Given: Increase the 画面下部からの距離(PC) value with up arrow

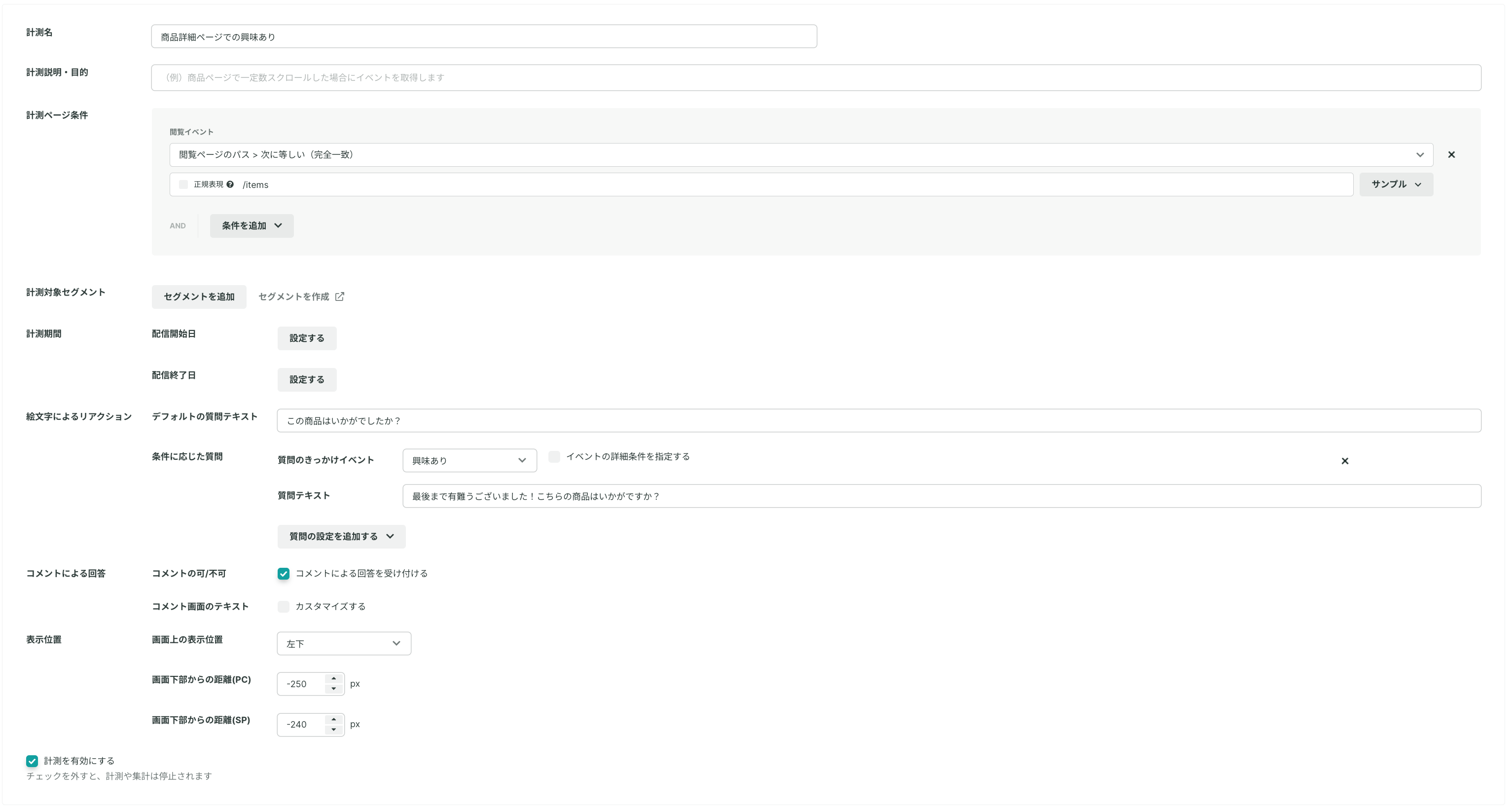Looking at the screenshot, I should 334,678.
